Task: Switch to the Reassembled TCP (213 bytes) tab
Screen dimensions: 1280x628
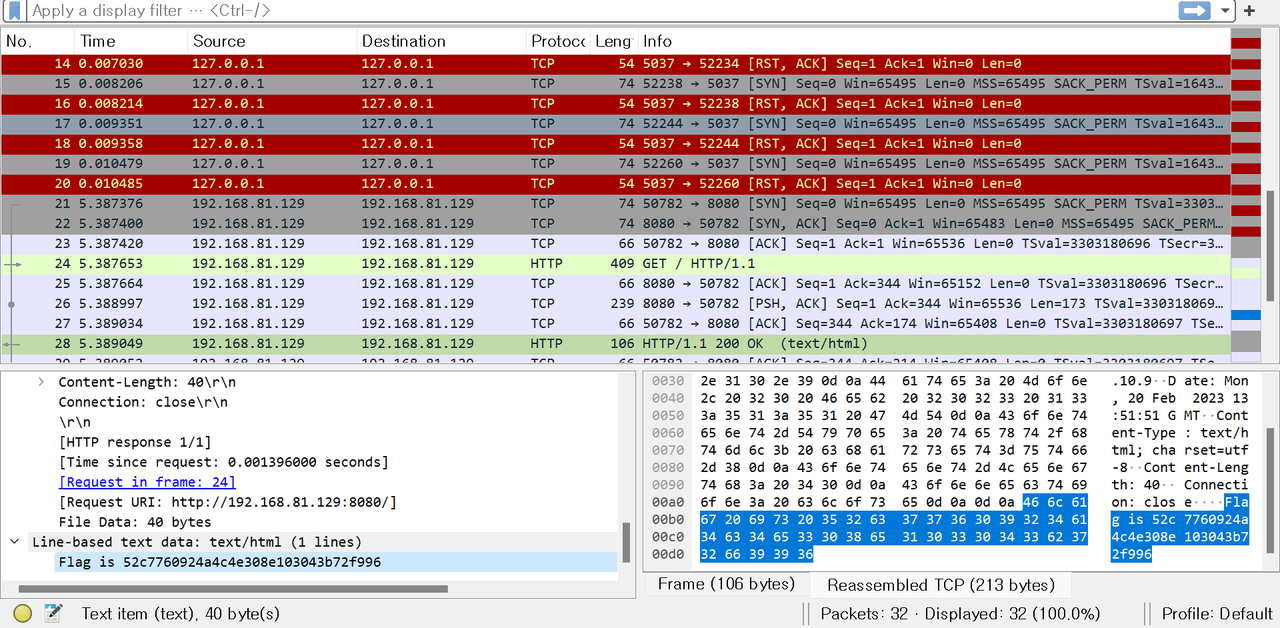Action: (939, 584)
